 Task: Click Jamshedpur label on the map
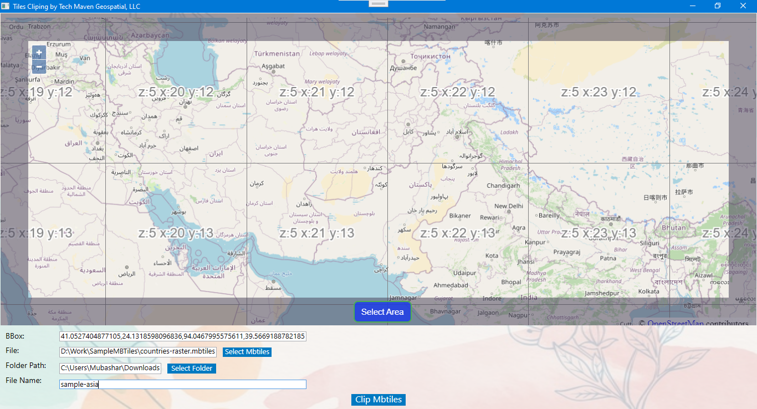602,293
